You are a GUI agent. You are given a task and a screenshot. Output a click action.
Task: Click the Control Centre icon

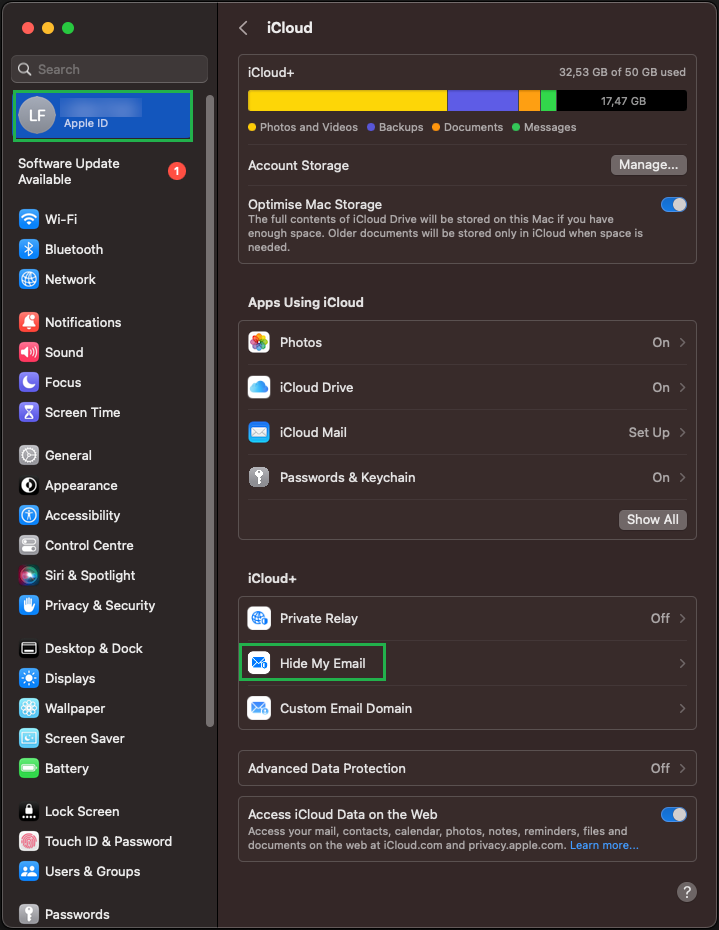(x=28, y=545)
